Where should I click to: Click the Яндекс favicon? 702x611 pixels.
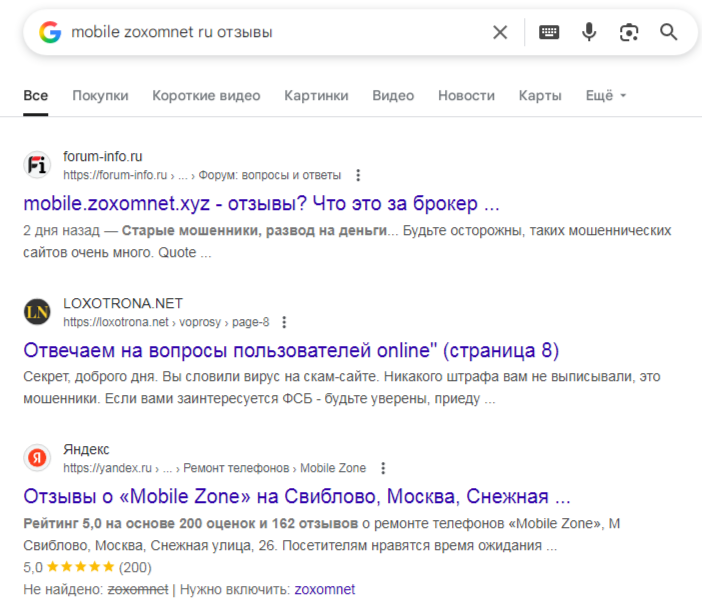pyautogui.click(x=37, y=457)
